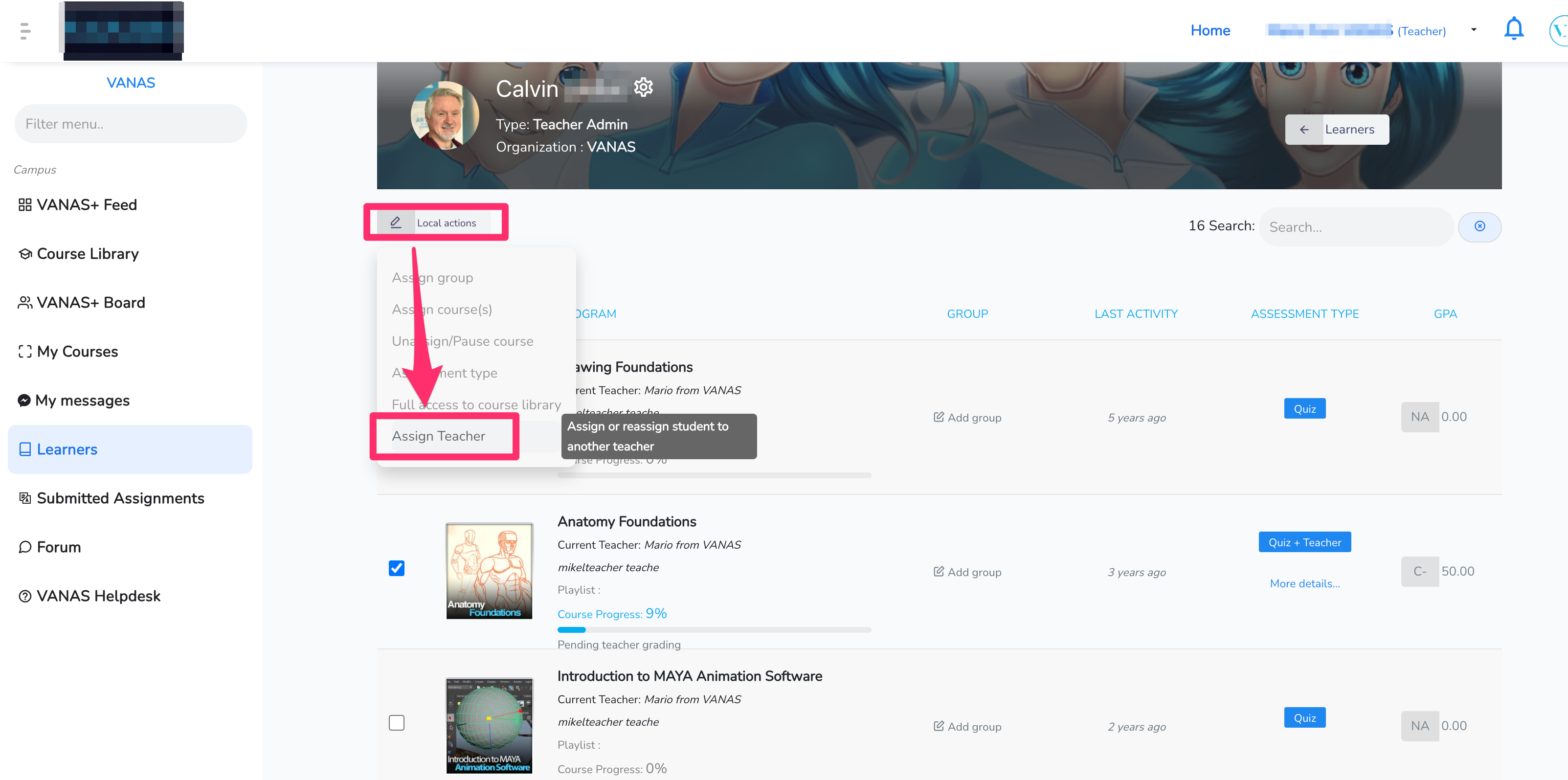The width and height of the screenshot is (1568, 780).
Task: Open More details link for Anatomy
Action: click(x=1304, y=583)
